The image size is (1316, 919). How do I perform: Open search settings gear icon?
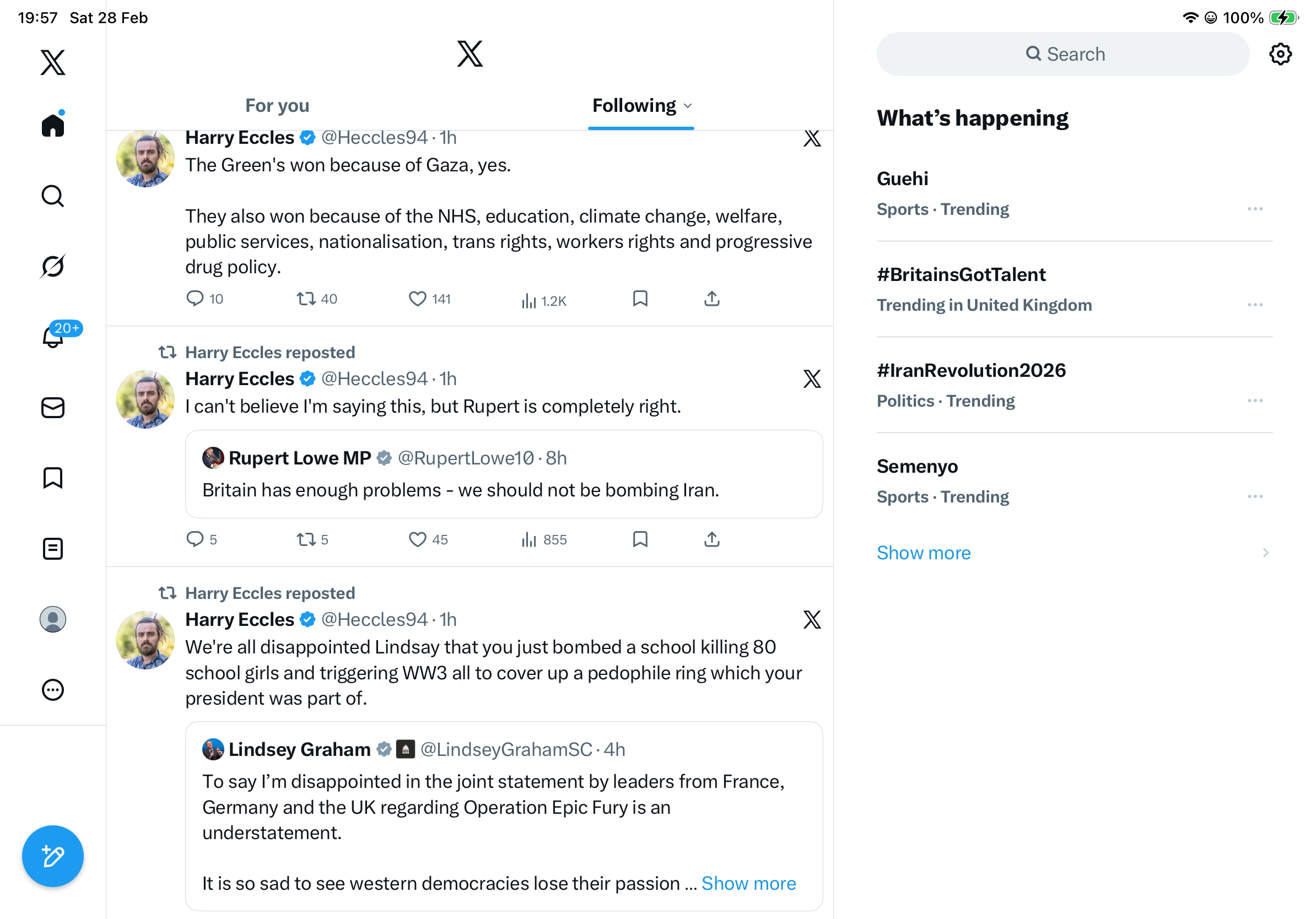(x=1279, y=55)
